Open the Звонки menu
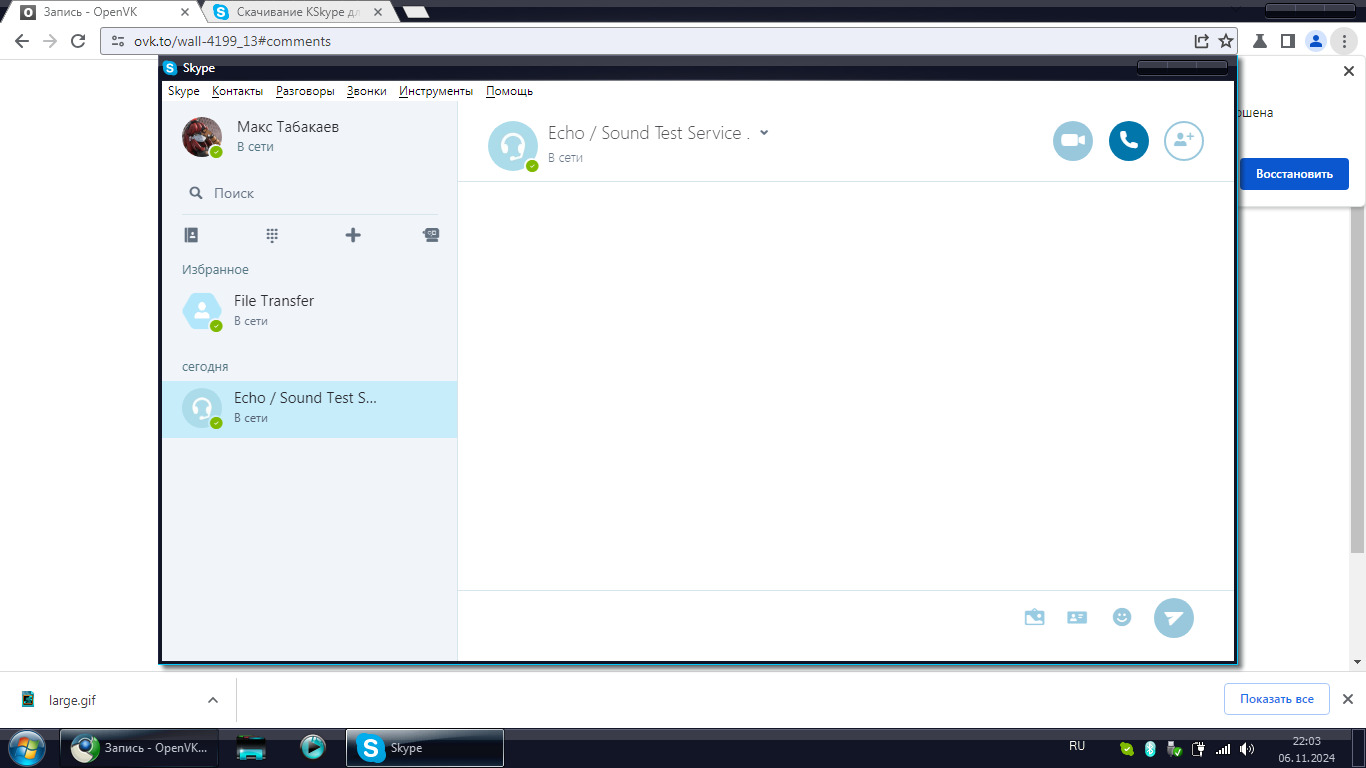Image resolution: width=1366 pixels, height=768 pixels. [367, 91]
